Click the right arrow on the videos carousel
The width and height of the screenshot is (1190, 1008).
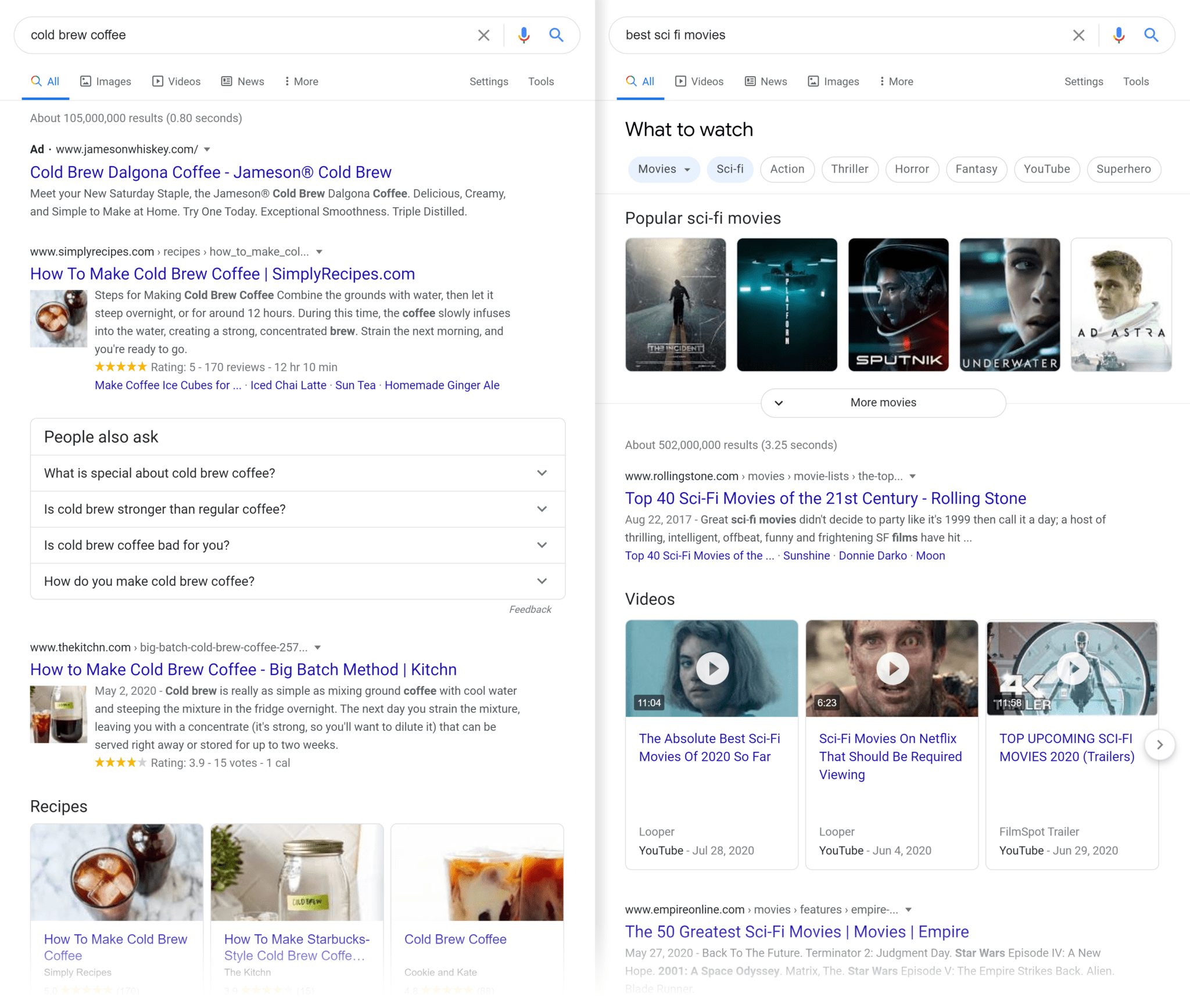pos(1160,744)
